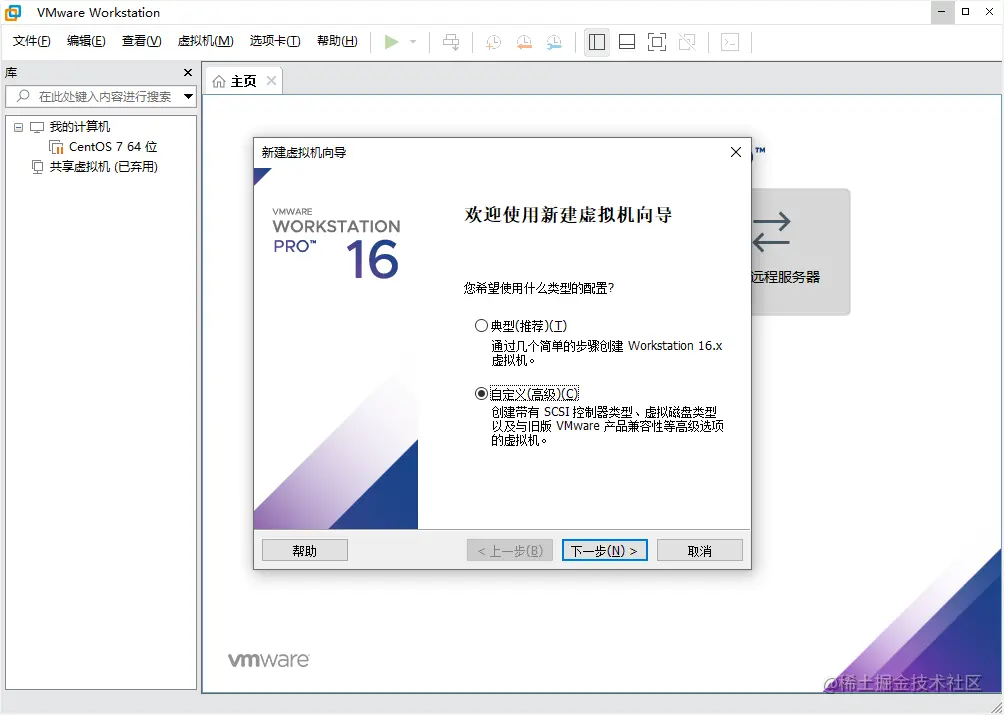This screenshot has width=1004, height=715.
Task: Close the 库 library panel
Action: tap(188, 72)
